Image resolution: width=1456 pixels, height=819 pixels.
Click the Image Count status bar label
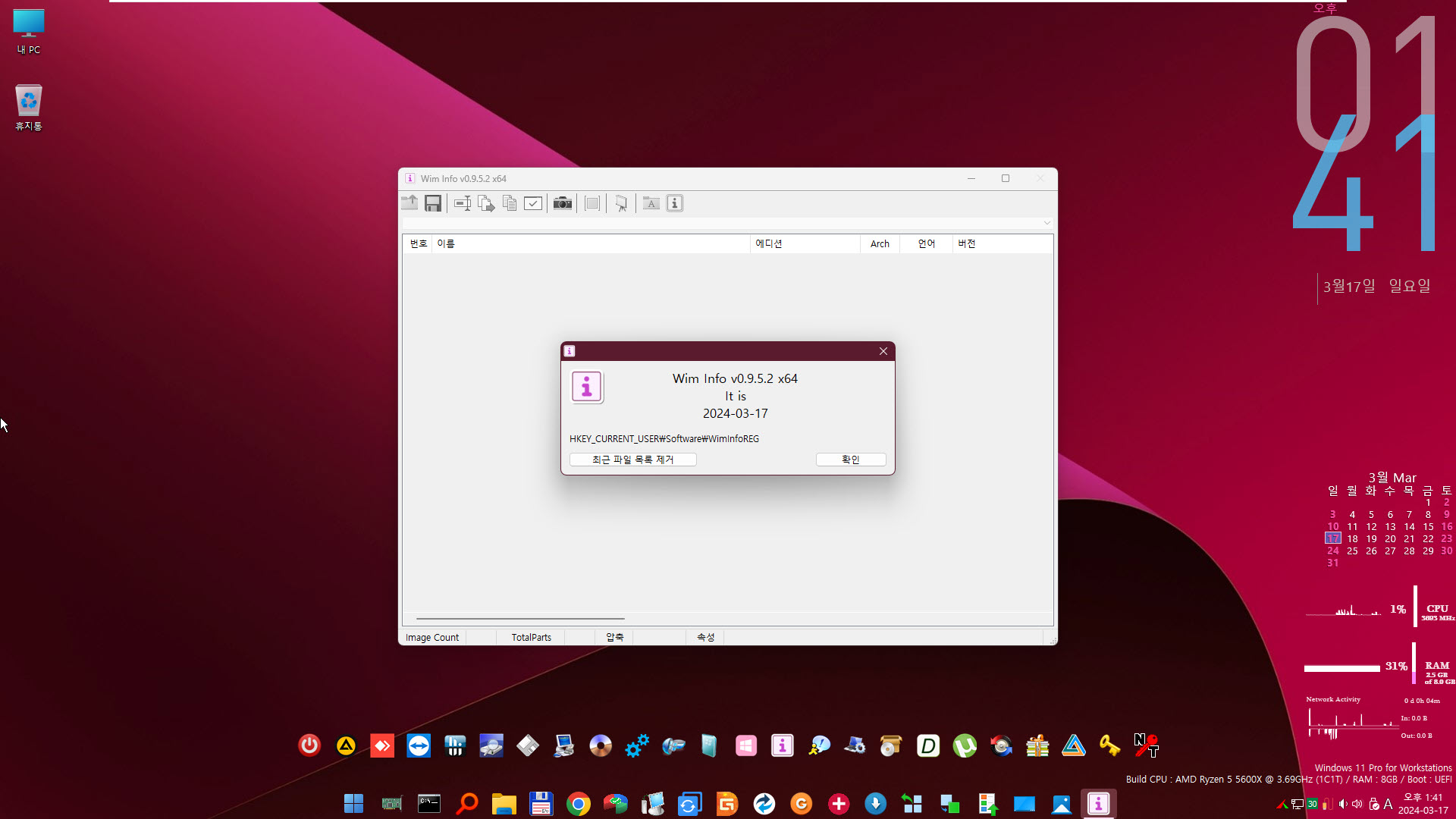[x=432, y=638]
